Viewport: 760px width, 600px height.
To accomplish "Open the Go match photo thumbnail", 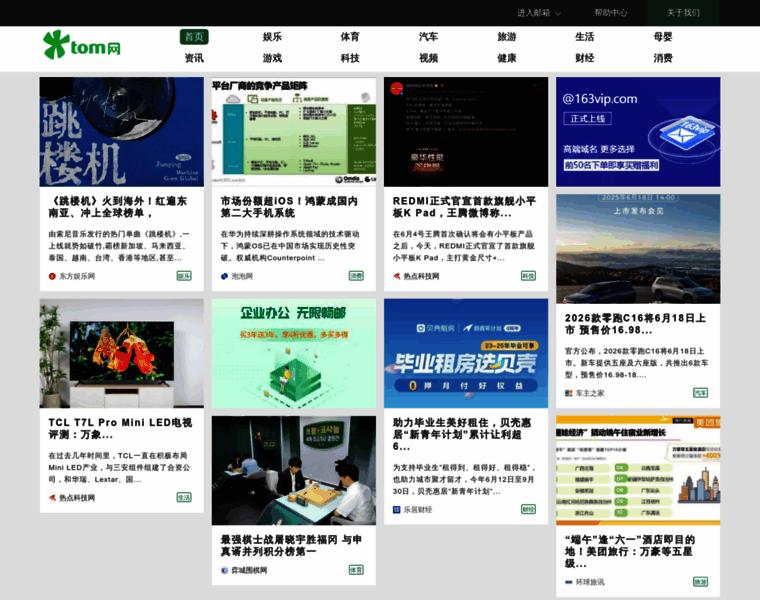I will 294,471.
